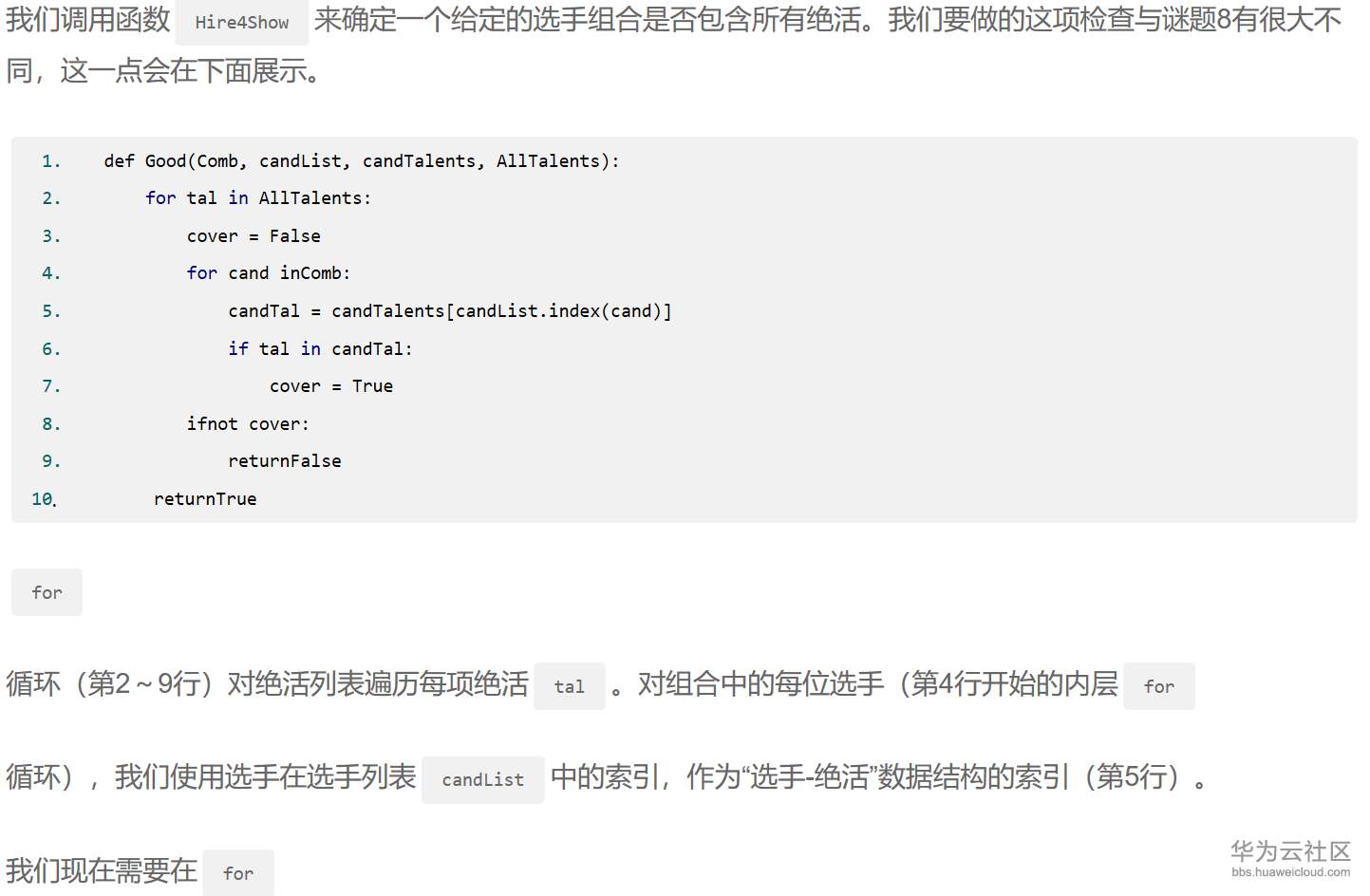Image resolution: width=1370 pixels, height=896 pixels.
Task: Click the "for tal in AllTalents:" code line
Action: 257,198
